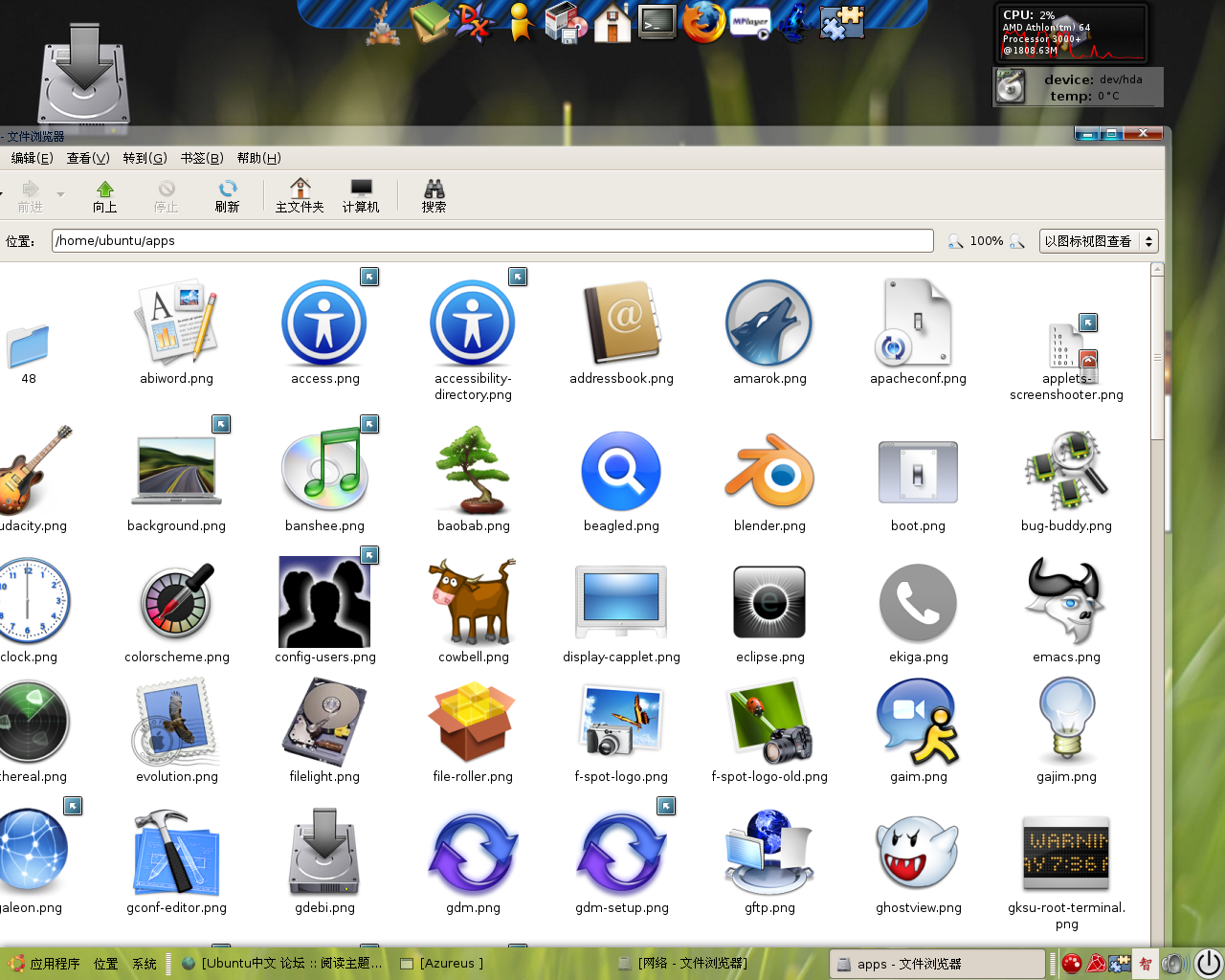
Task: Select the gdm-setup.png icon
Action: pos(621,852)
